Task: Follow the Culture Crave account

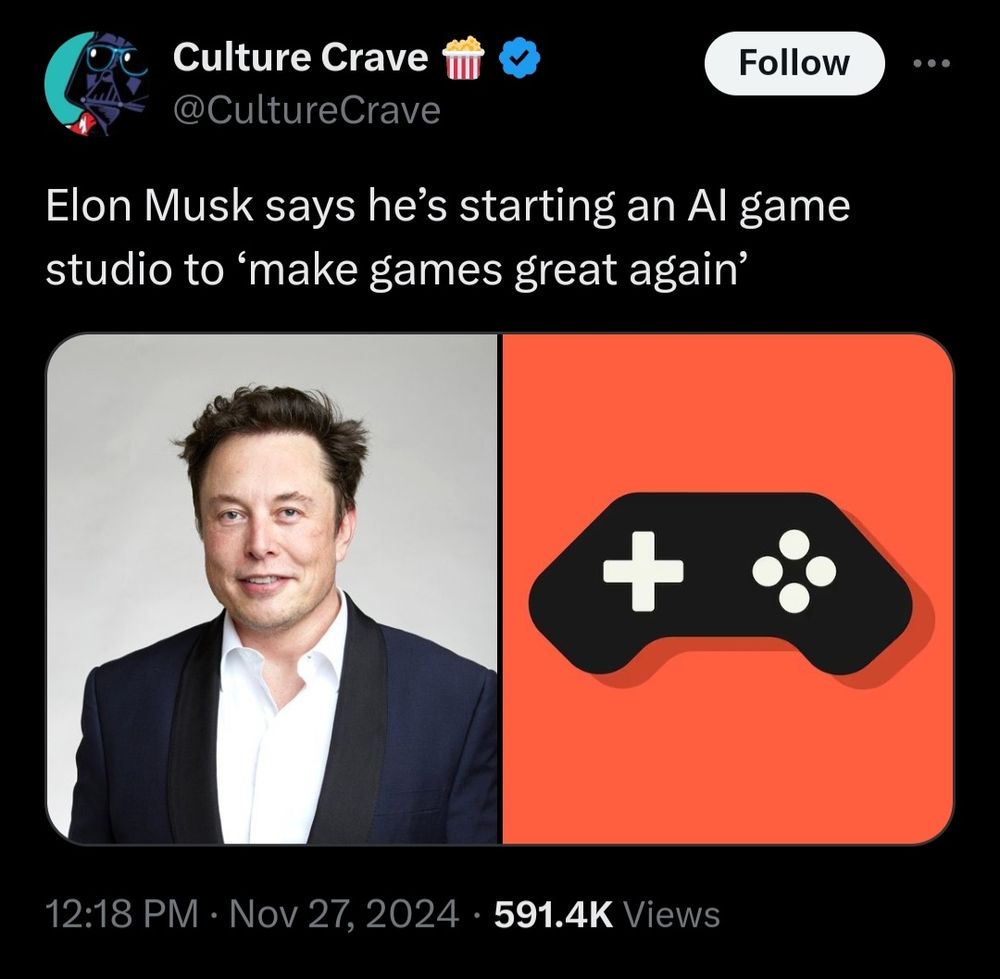Action: 794,63
